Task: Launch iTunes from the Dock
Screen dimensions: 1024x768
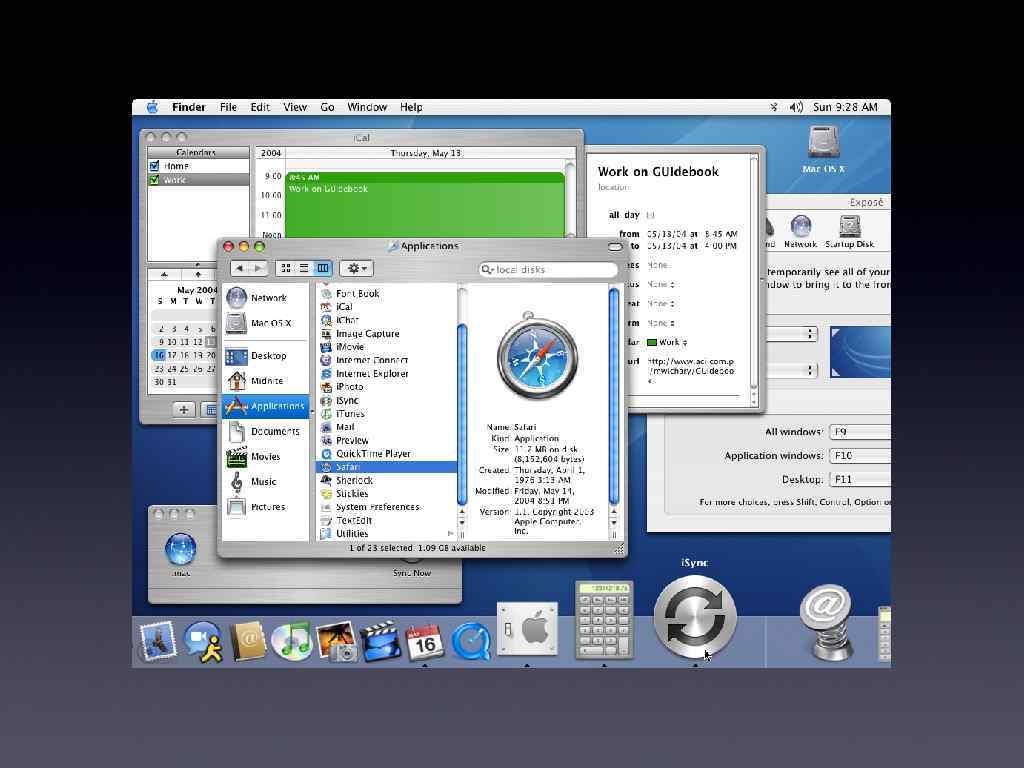Action: tap(292, 641)
